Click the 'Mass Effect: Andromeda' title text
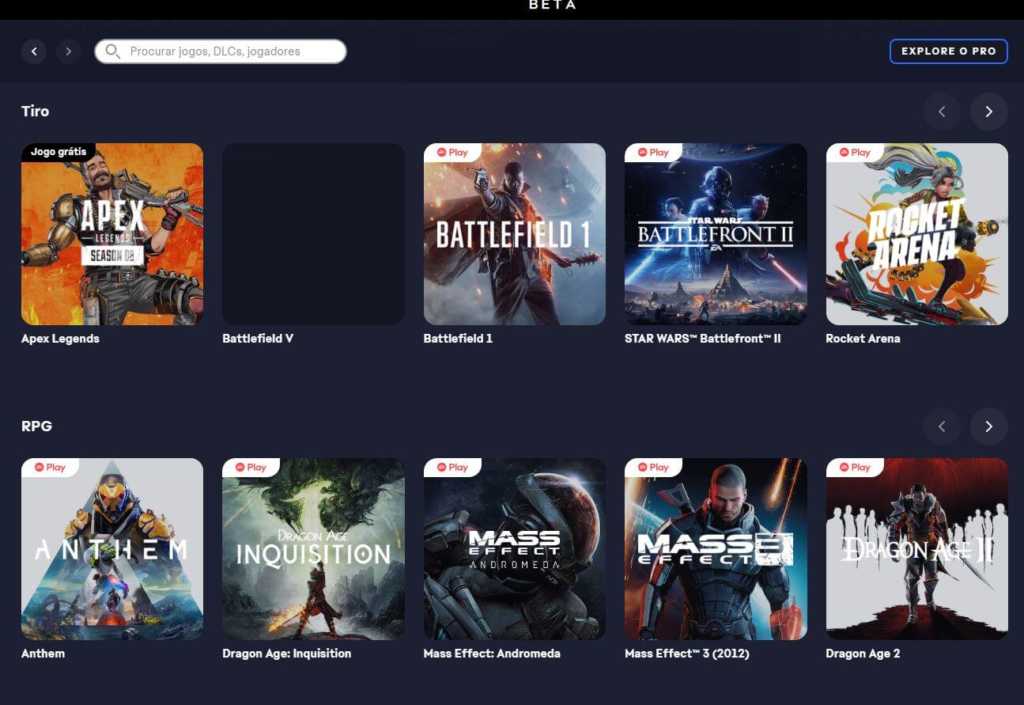Viewport: 1024px width, 705px height. [x=492, y=653]
